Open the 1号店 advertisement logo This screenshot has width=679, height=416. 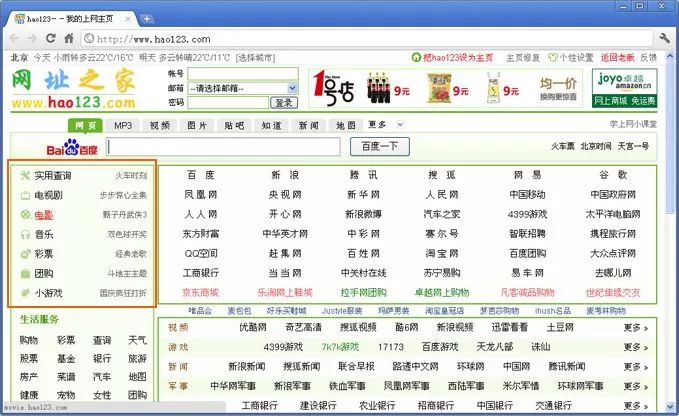coord(333,88)
